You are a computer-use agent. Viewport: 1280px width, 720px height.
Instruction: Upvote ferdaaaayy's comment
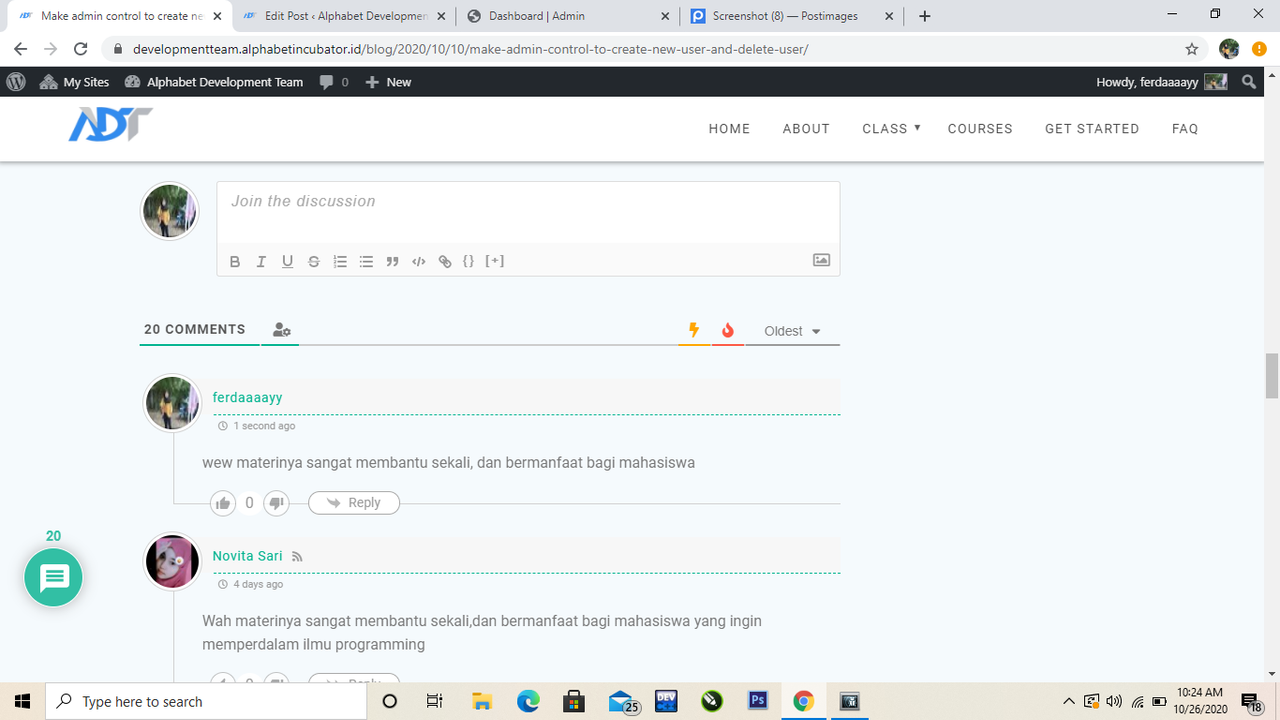(x=223, y=503)
